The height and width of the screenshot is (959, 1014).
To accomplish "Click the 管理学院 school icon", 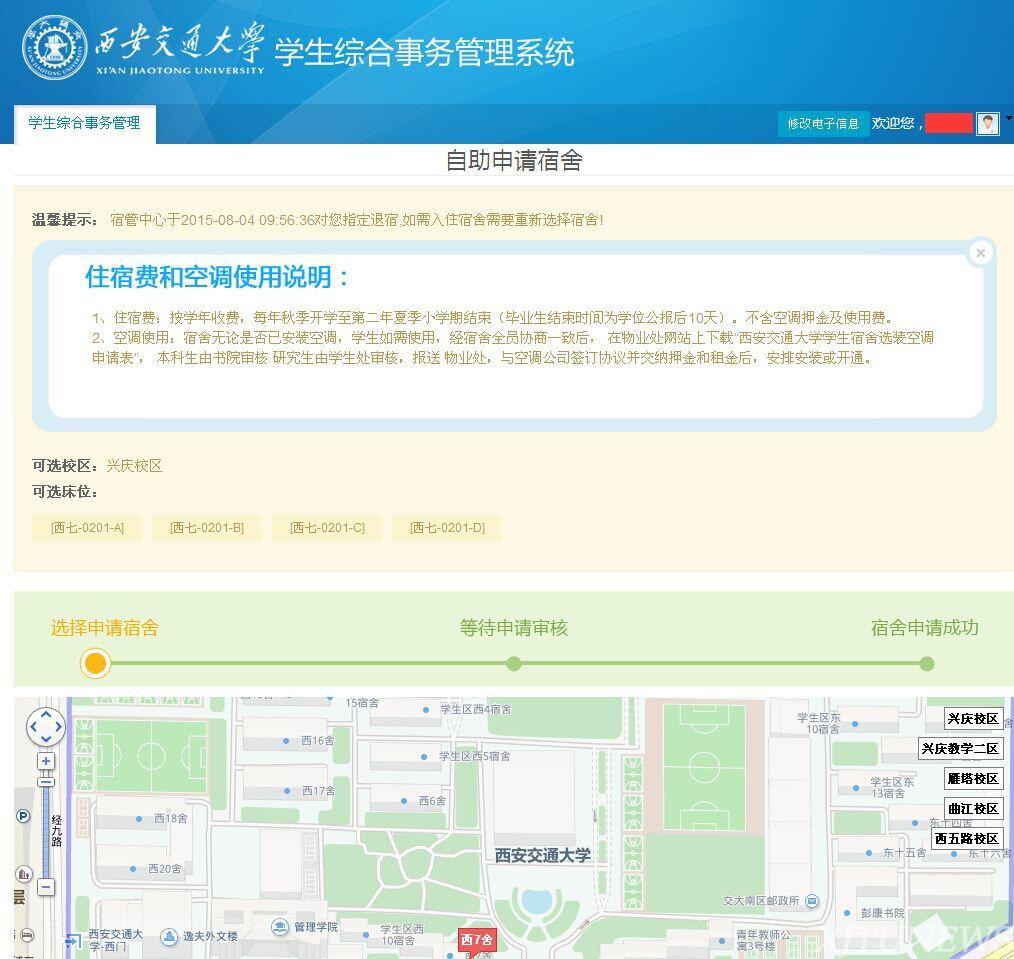I will click(x=280, y=927).
